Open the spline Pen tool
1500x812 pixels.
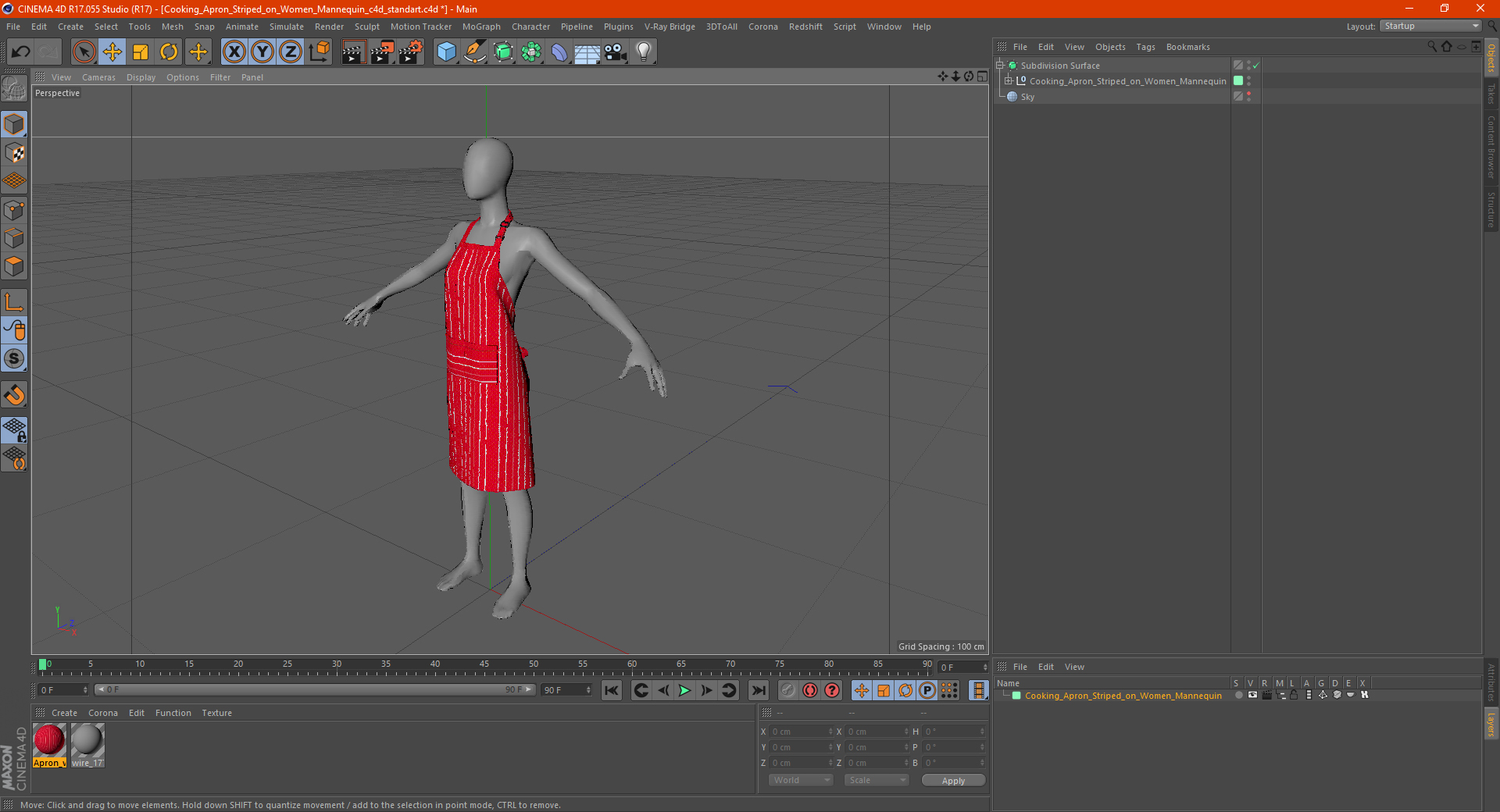pyautogui.click(x=474, y=52)
